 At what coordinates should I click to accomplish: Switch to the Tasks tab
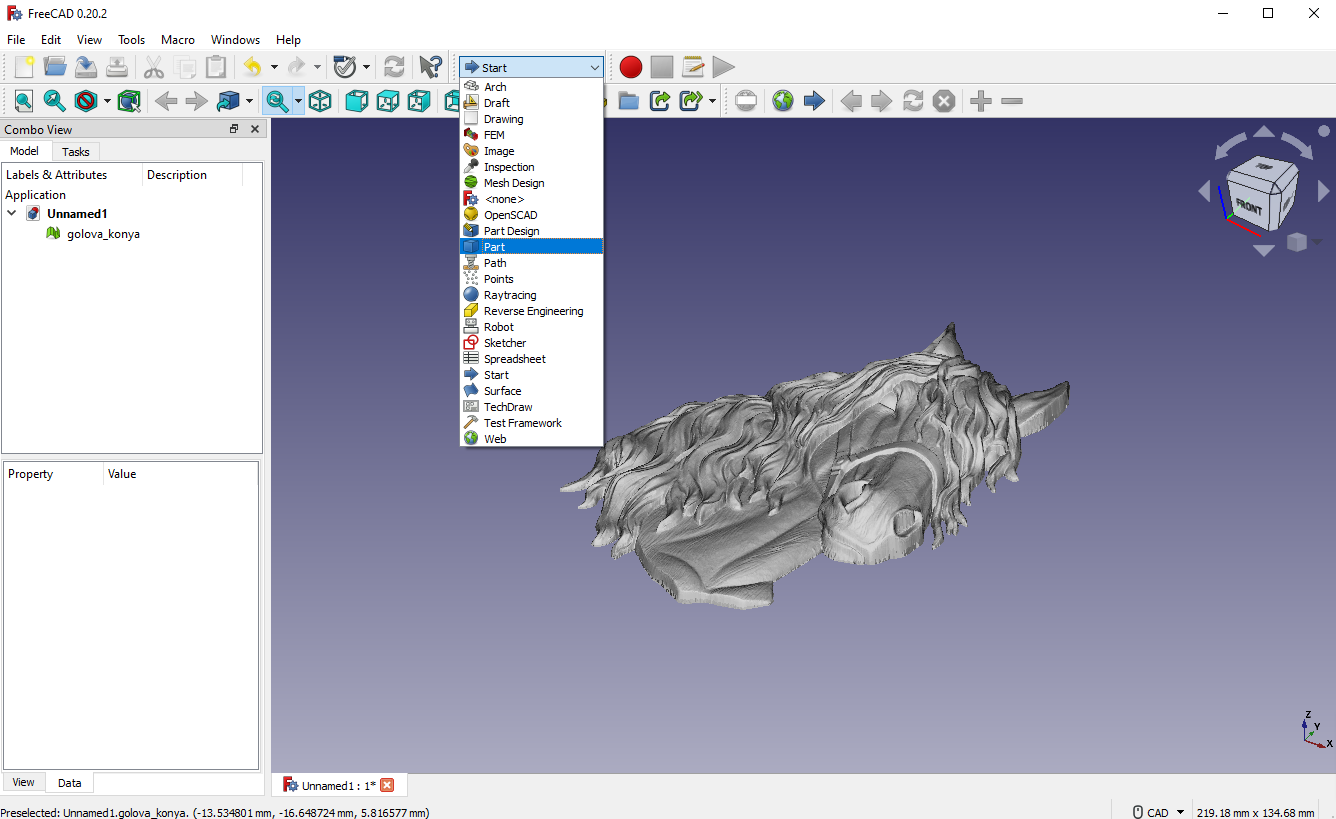(76, 152)
